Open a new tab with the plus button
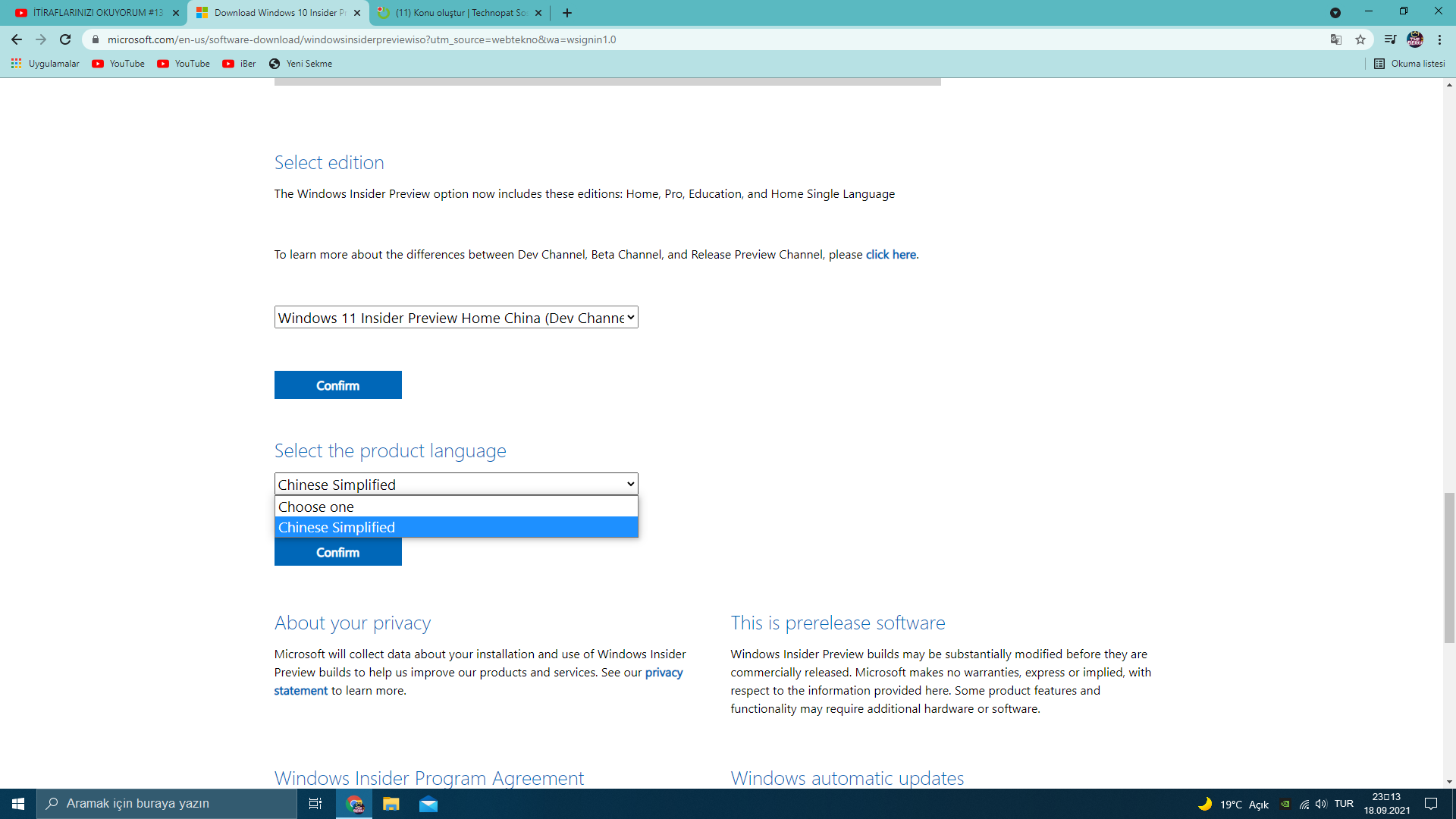 click(x=567, y=13)
